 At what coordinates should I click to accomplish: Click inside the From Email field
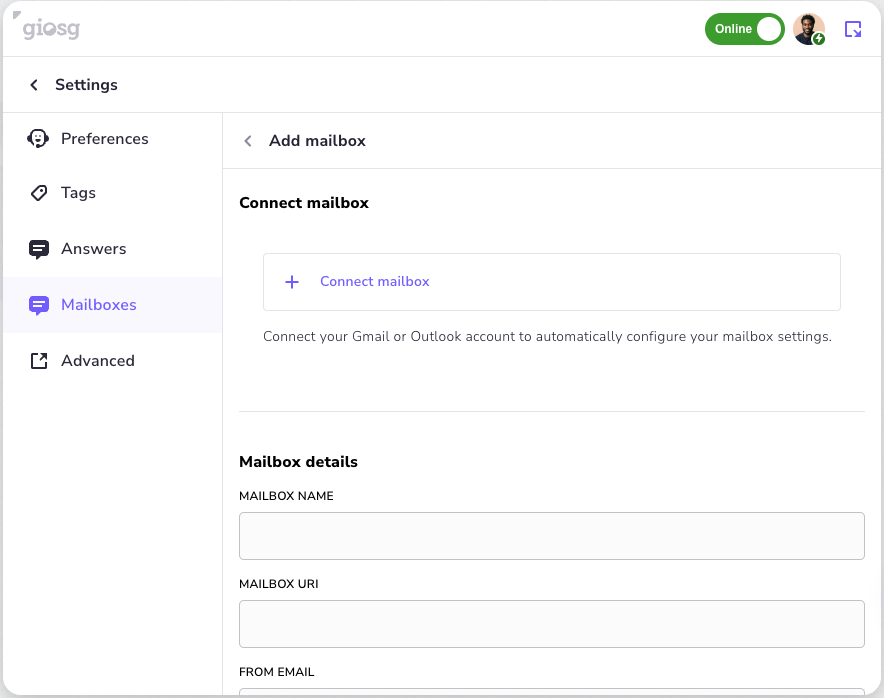coord(551,694)
